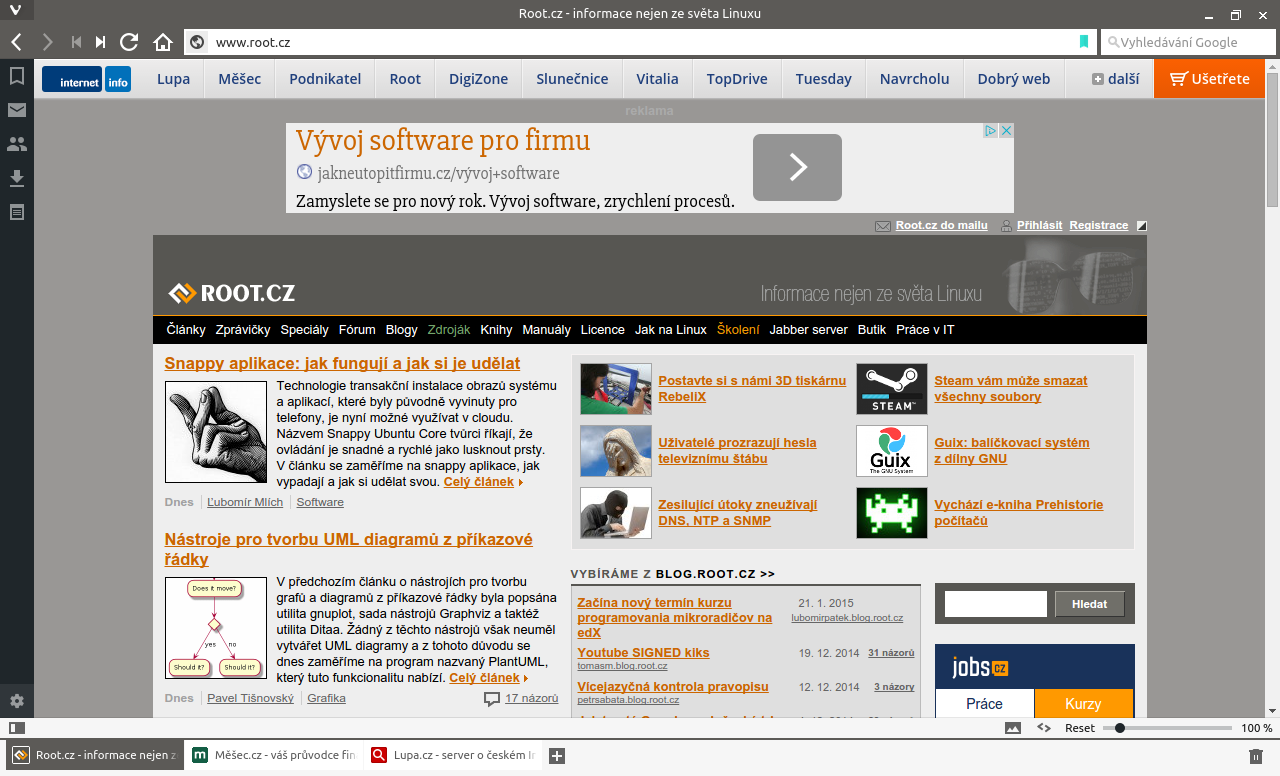This screenshot has height=776, width=1280.
Task: Toggle image loading in status bar
Action: point(1013,728)
